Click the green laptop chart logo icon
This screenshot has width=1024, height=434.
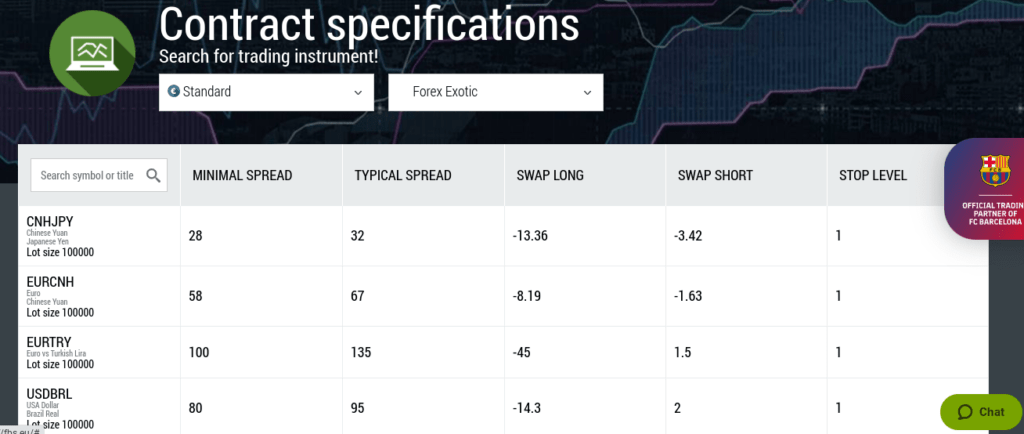[x=92, y=54]
